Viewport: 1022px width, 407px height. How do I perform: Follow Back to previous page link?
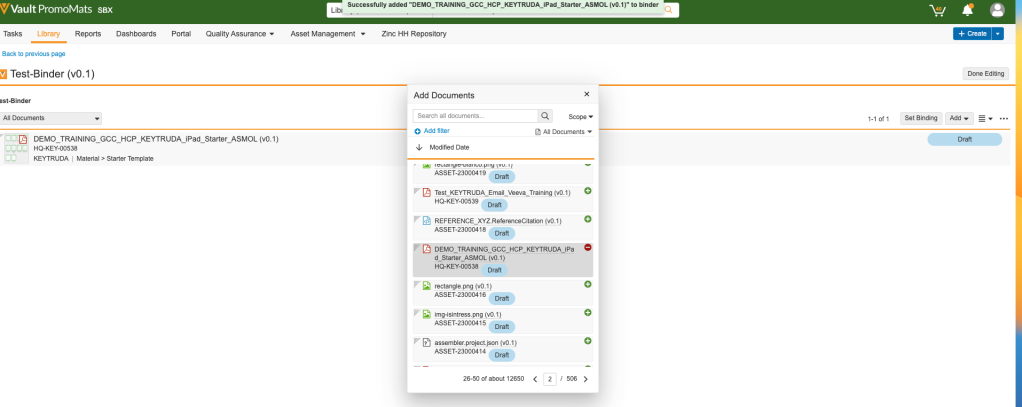33,53
